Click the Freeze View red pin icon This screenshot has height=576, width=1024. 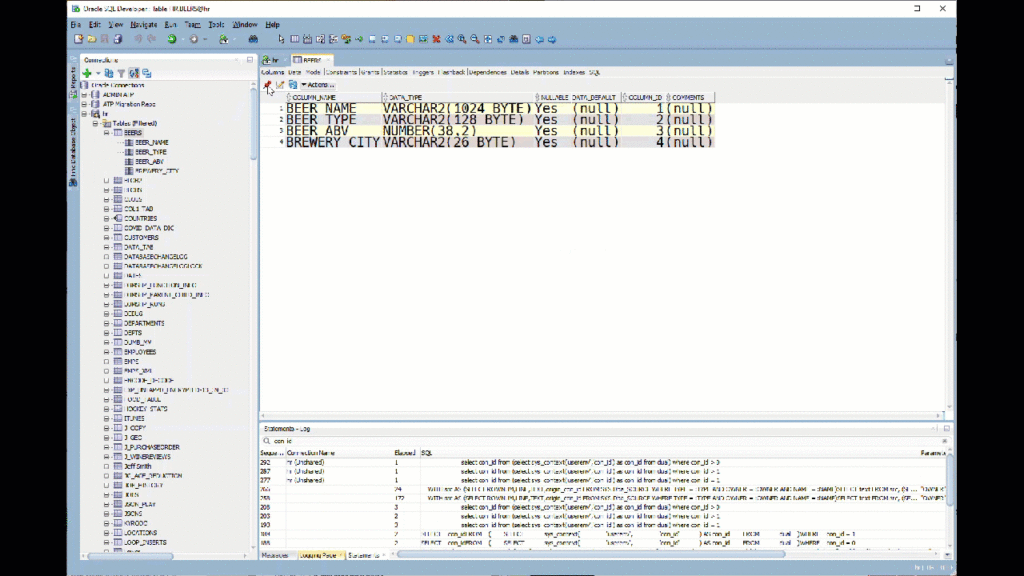tap(267, 85)
